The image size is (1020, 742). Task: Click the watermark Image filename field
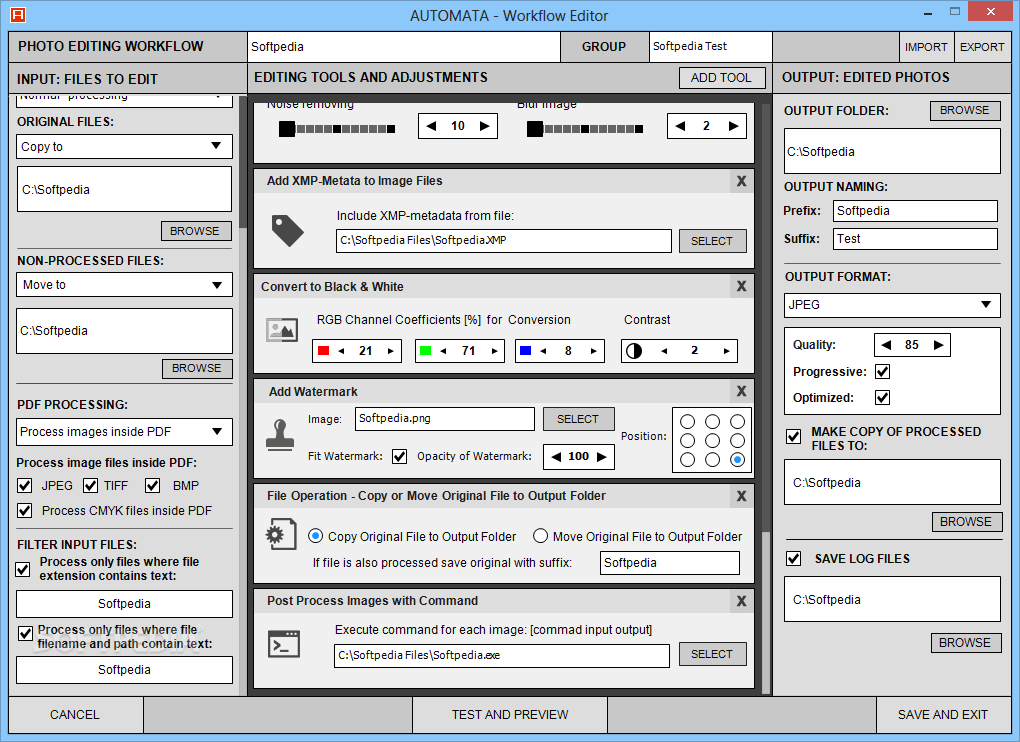(445, 419)
